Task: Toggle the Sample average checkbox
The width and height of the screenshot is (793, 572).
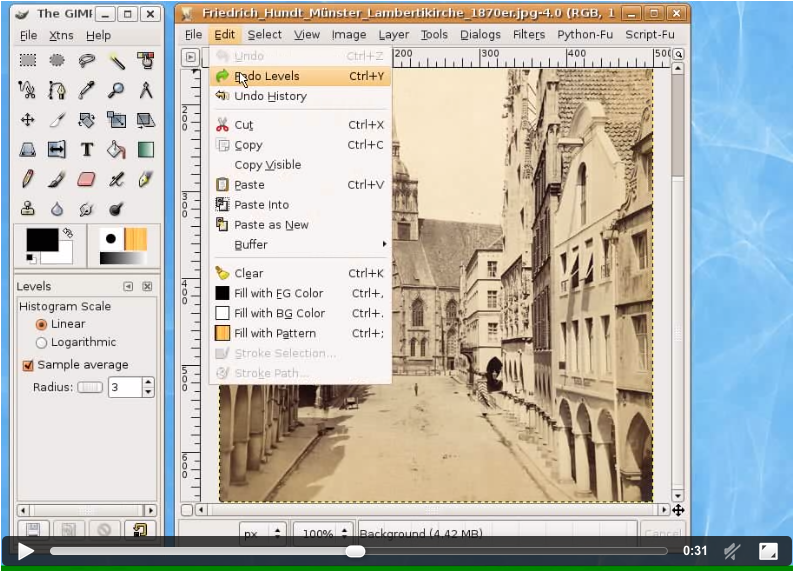Action: point(28,365)
